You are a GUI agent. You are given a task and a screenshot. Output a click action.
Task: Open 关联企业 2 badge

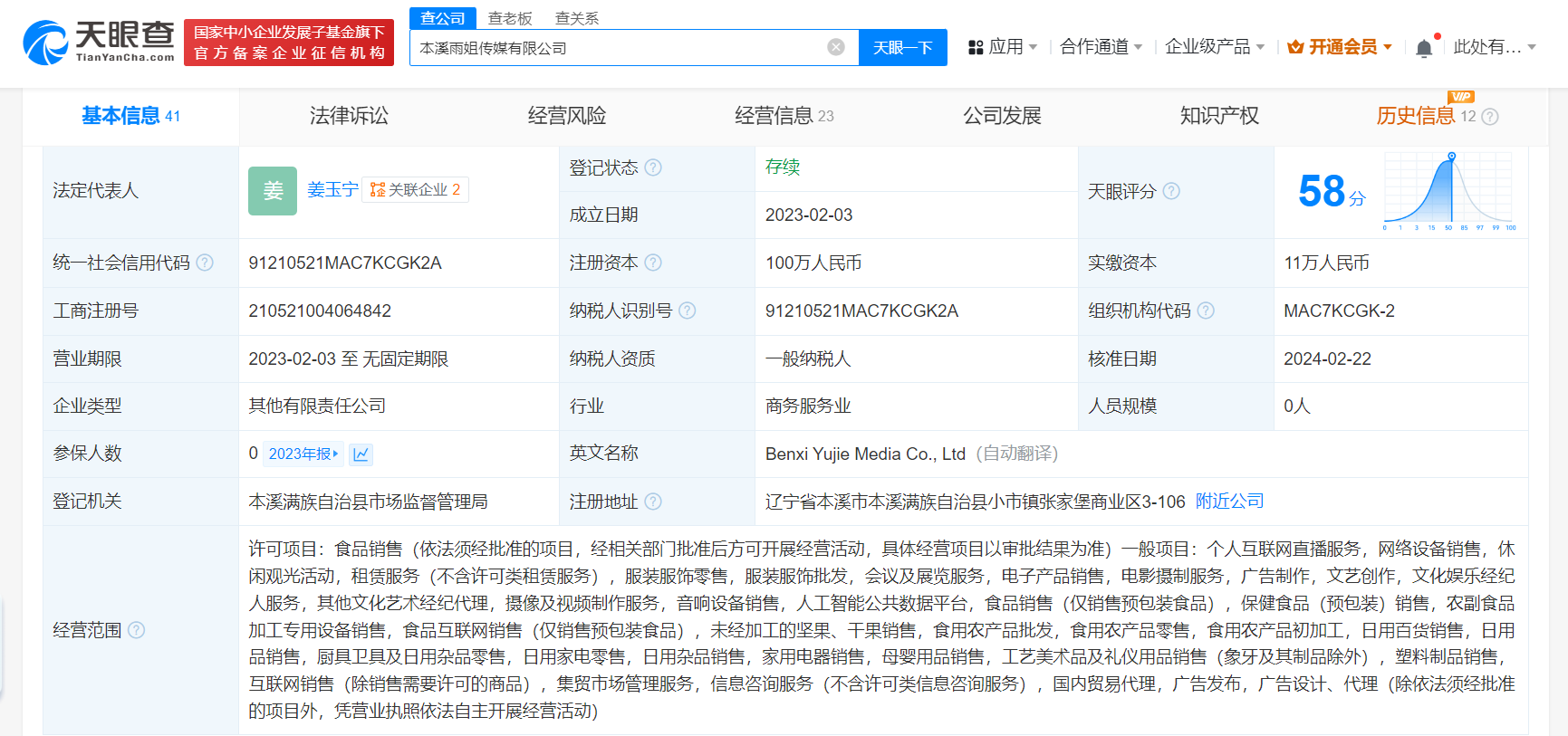pos(415,190)
